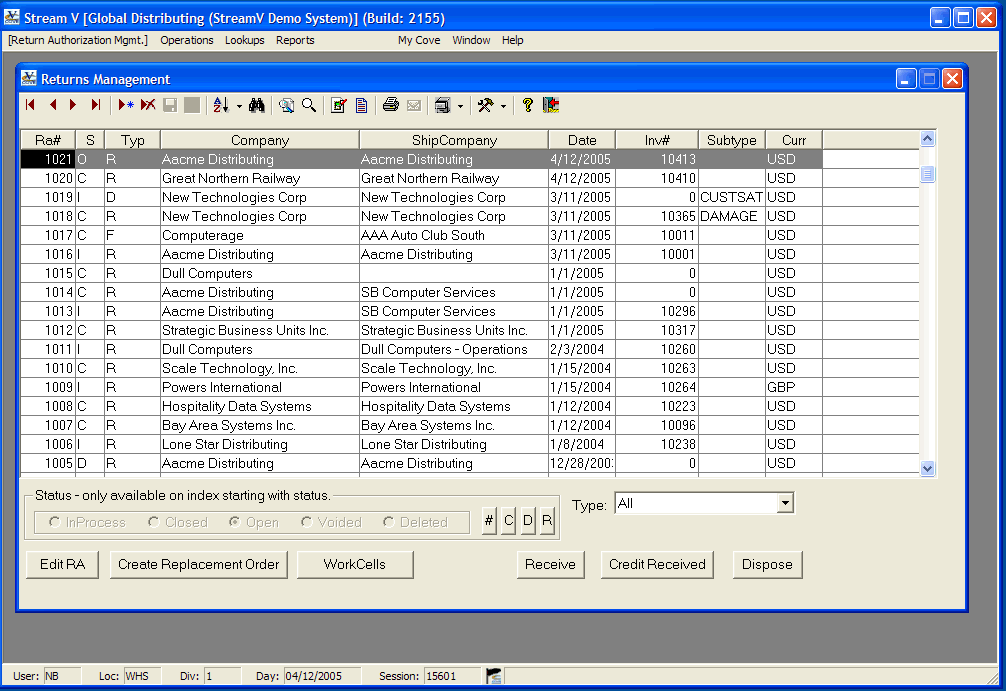Click the Edit RA button

[x=62, y=565]
